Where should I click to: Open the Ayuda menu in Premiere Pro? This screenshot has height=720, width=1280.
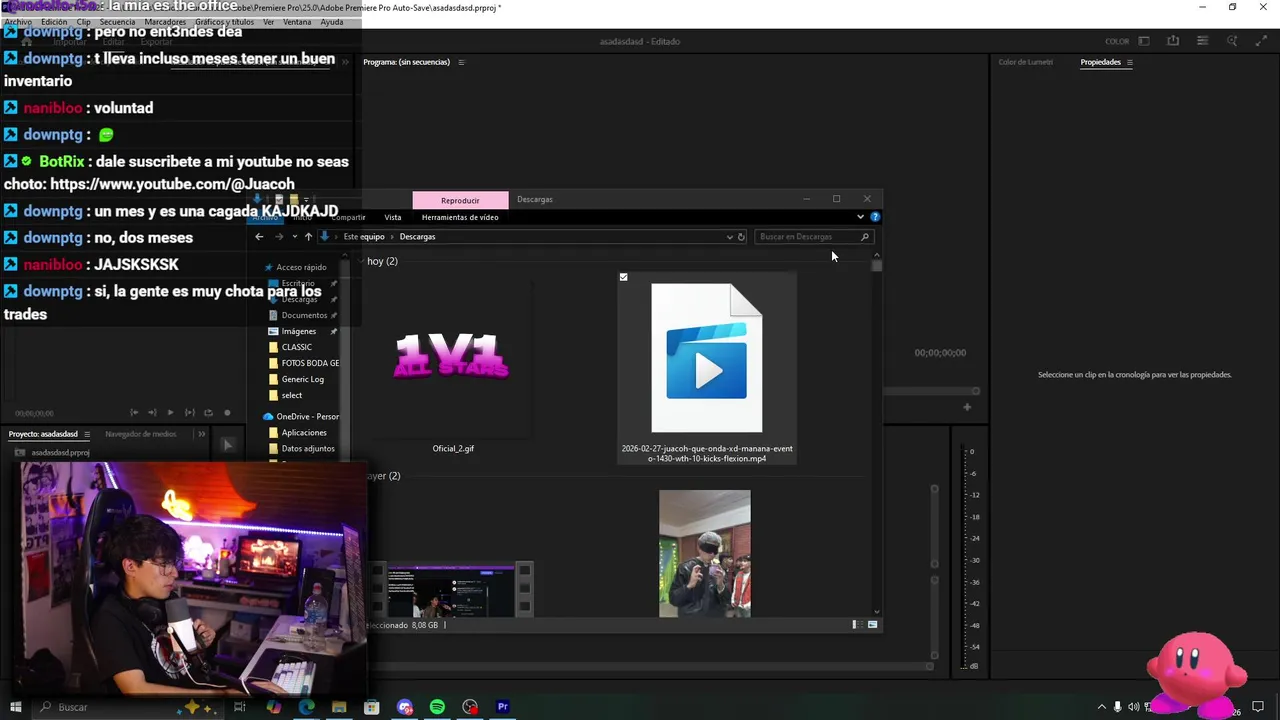coord(332,22)
